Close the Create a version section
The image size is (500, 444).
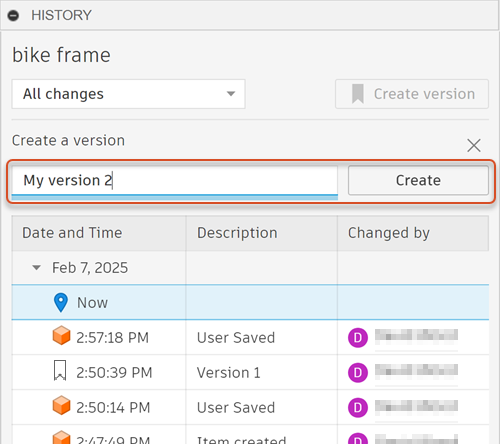point(474,145)
